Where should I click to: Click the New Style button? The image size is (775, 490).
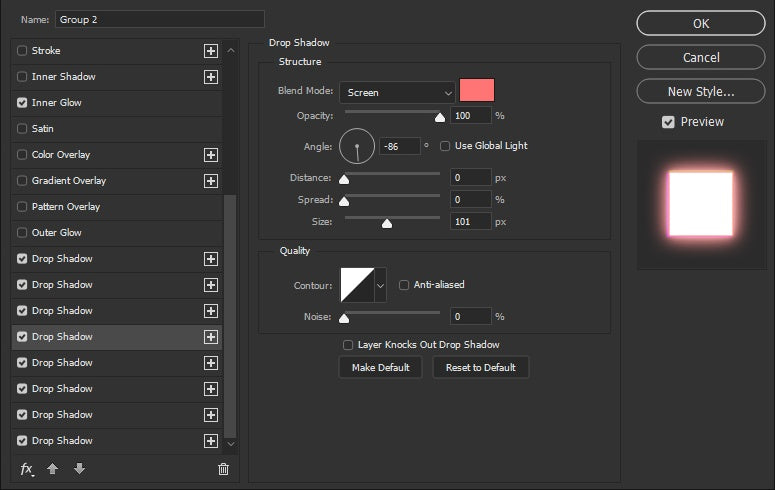point(701,91)
